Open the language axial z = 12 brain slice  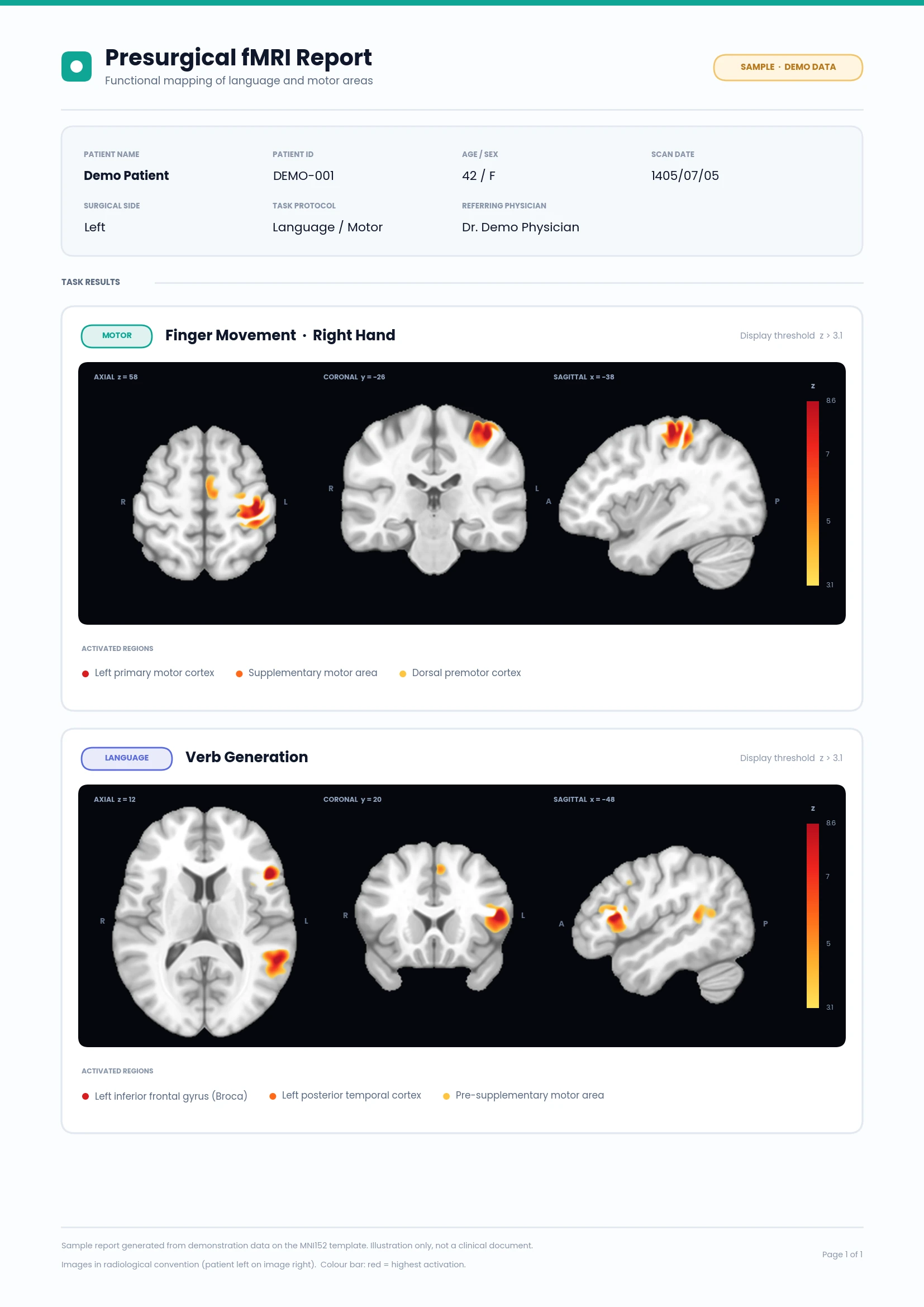(204, 921)
